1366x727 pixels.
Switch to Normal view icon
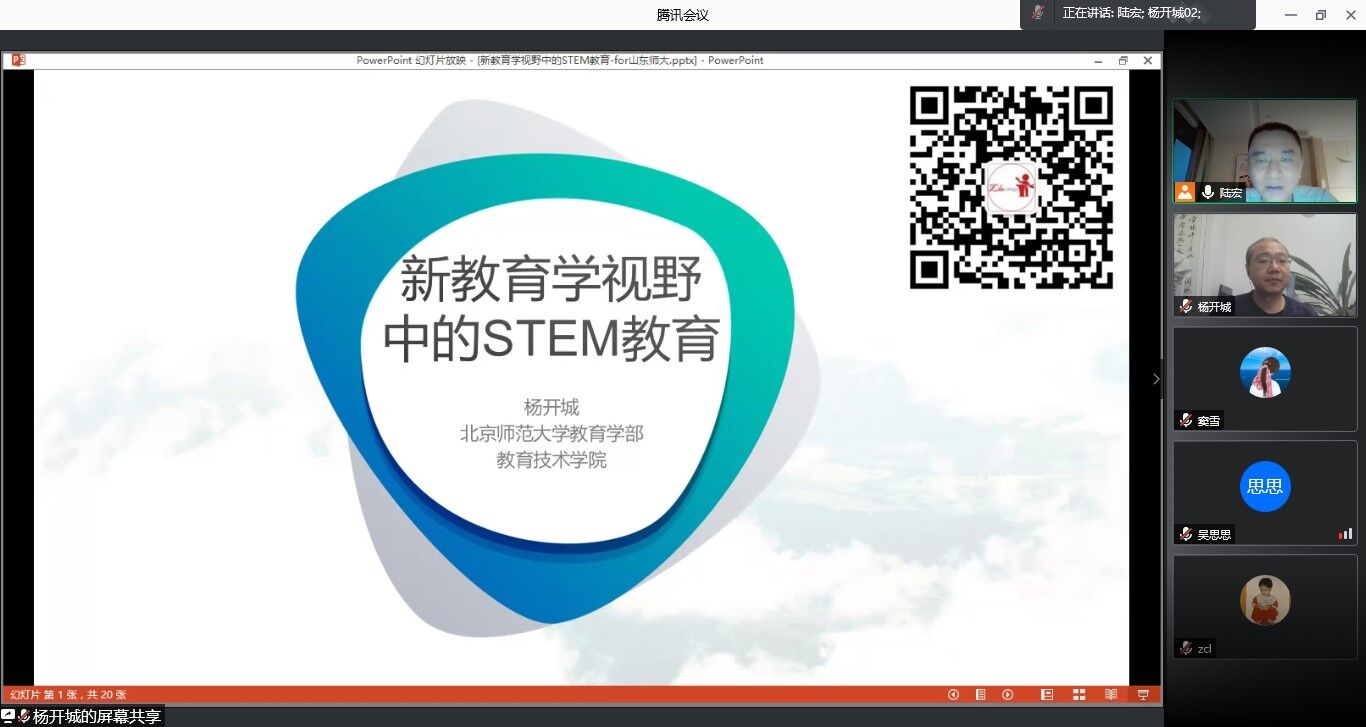(1047, 695)
